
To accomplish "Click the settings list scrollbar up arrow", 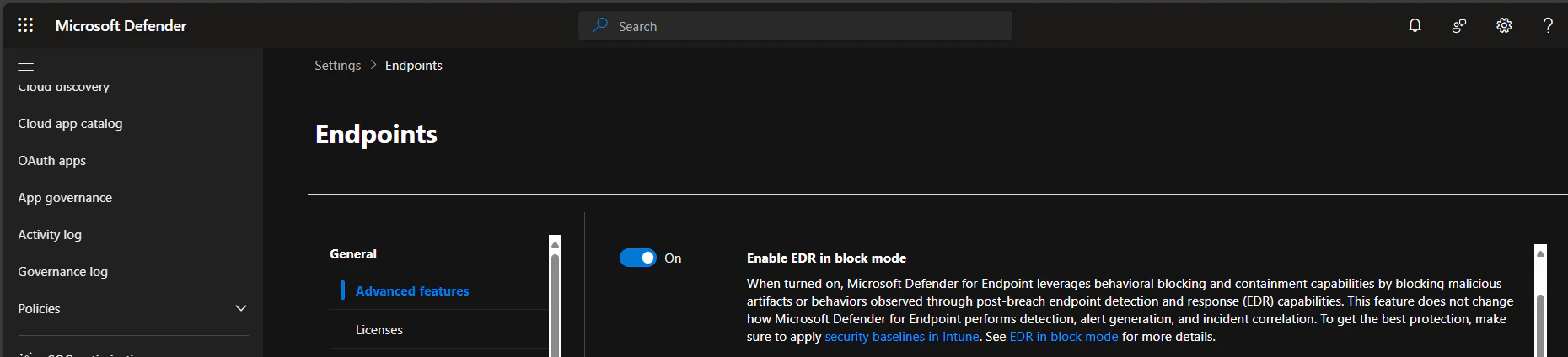I will [x=555, y=243].
